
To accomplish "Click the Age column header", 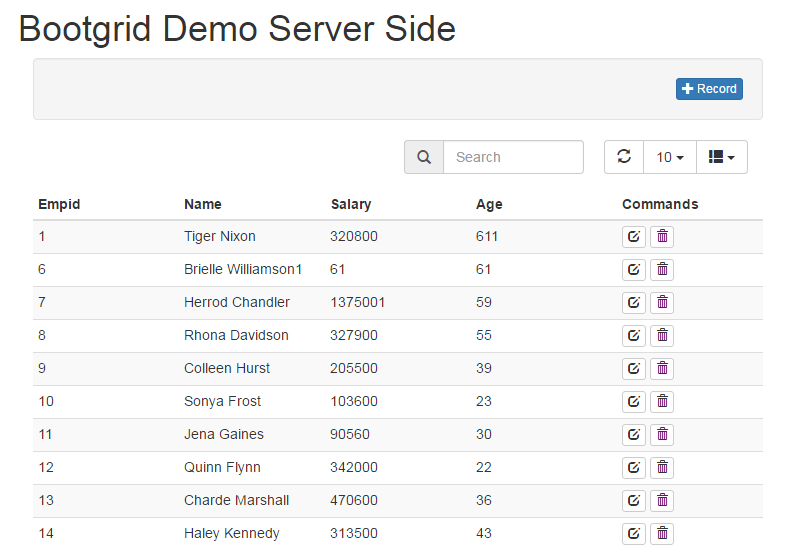I will 489,204.
